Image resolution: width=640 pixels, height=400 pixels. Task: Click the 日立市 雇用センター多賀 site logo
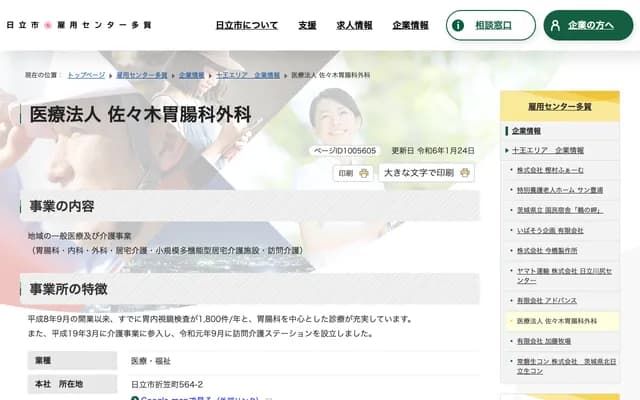(x=79, y=25)
